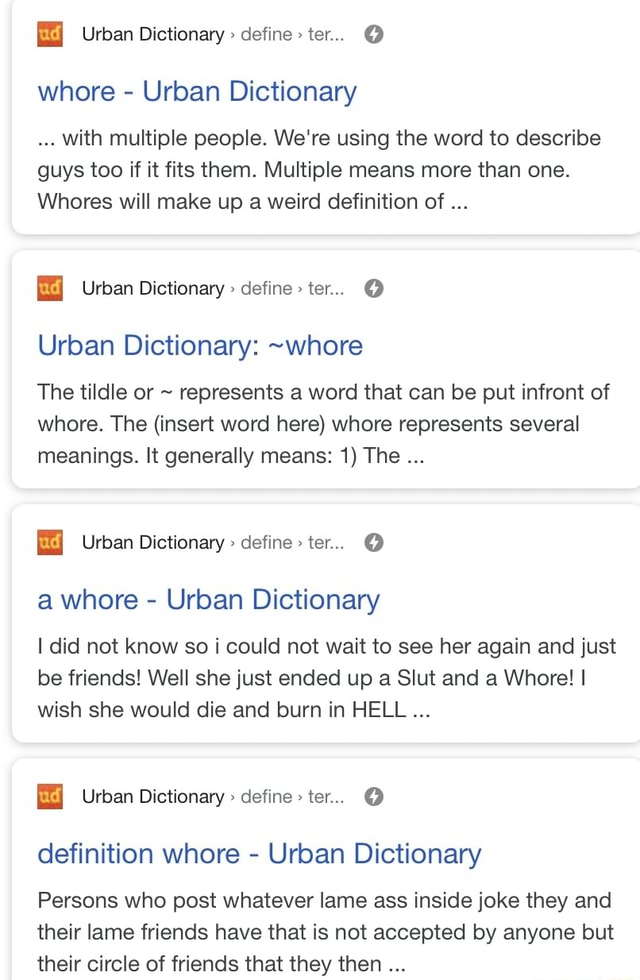Click the AMP lightning icon on the second result
Image resolution: width=640 pixels, height=980 pixels.
pos(373,288)
